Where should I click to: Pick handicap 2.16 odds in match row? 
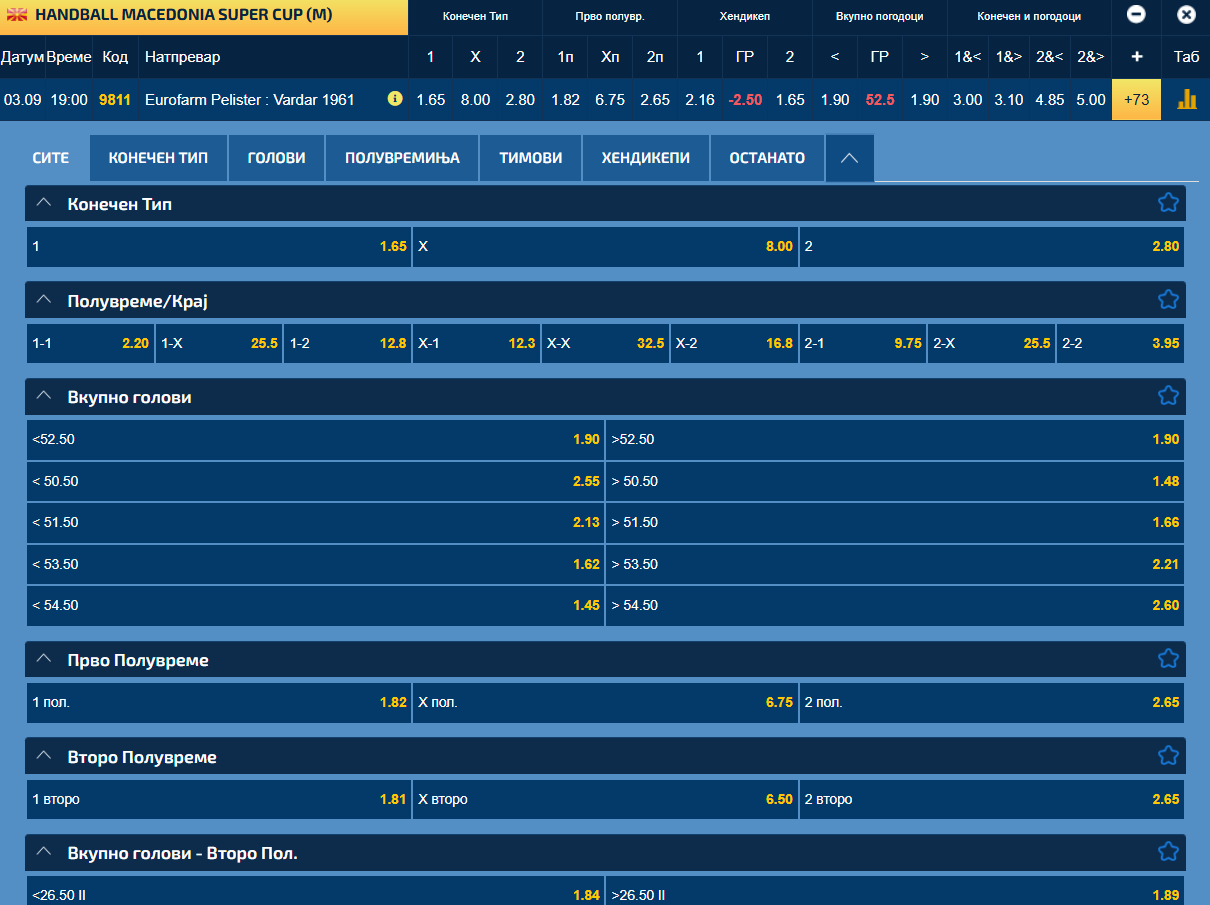(x=700, y=99)
